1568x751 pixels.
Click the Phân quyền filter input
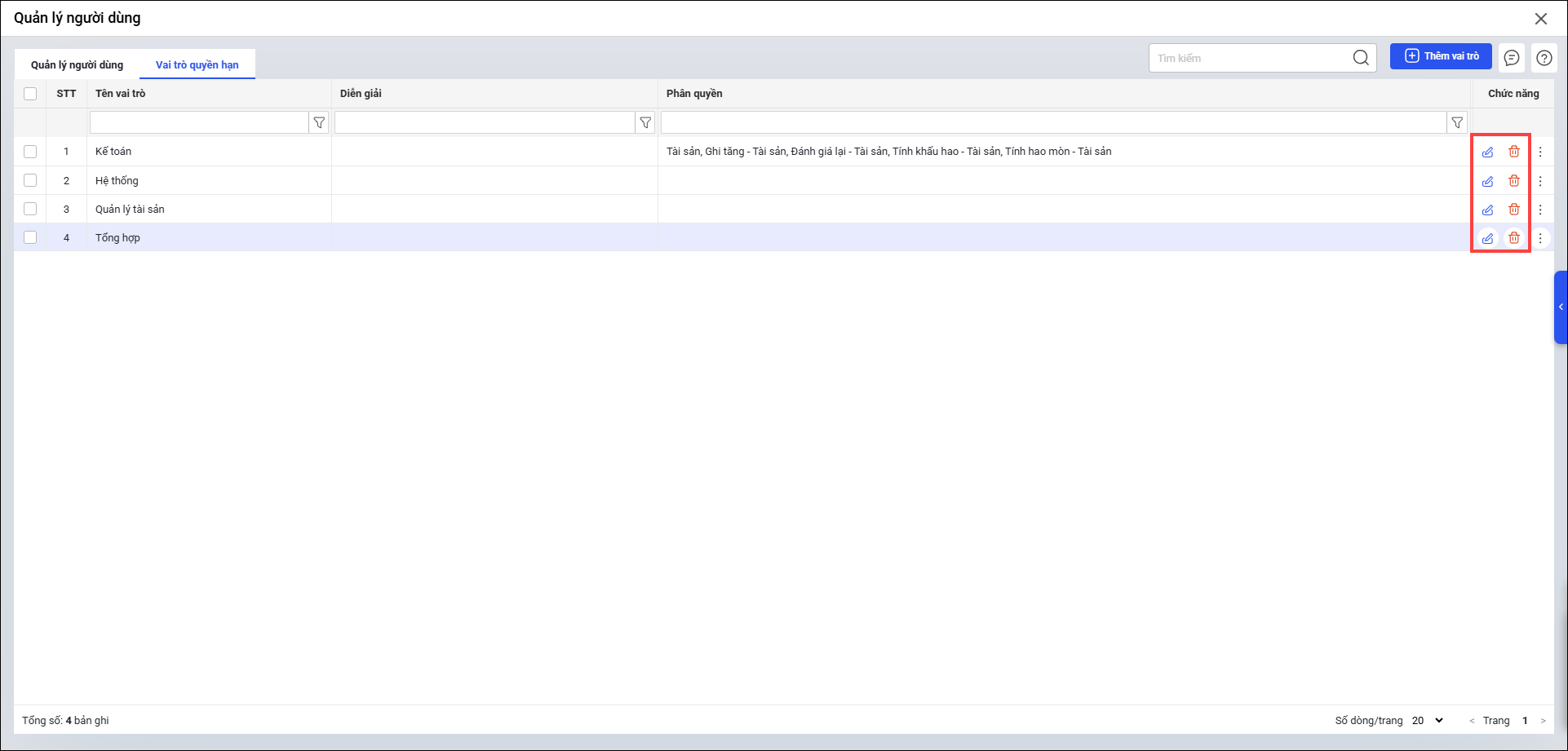click(1054, 123)
